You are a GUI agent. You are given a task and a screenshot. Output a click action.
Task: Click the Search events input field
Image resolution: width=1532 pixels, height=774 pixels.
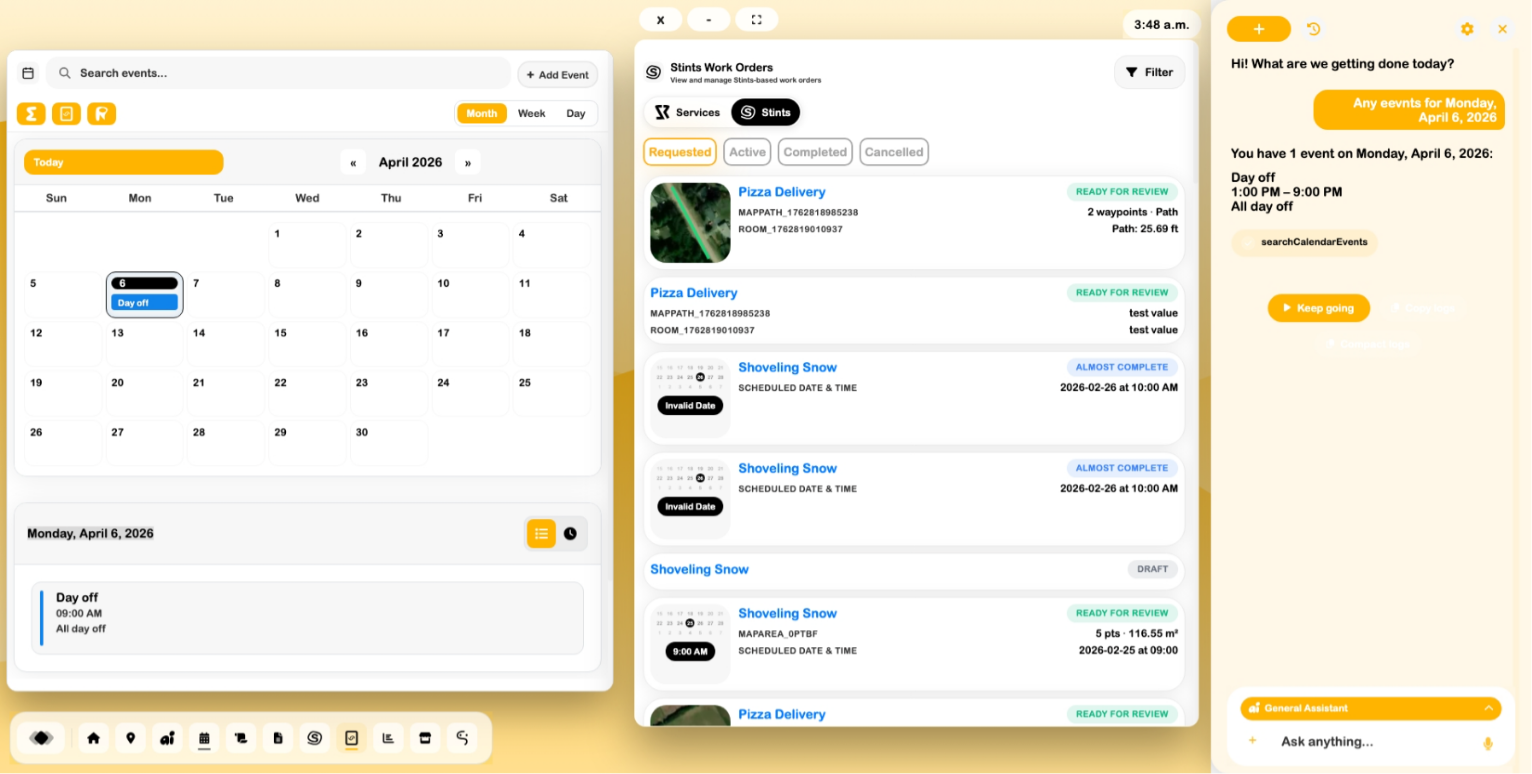tap(280, 73)
